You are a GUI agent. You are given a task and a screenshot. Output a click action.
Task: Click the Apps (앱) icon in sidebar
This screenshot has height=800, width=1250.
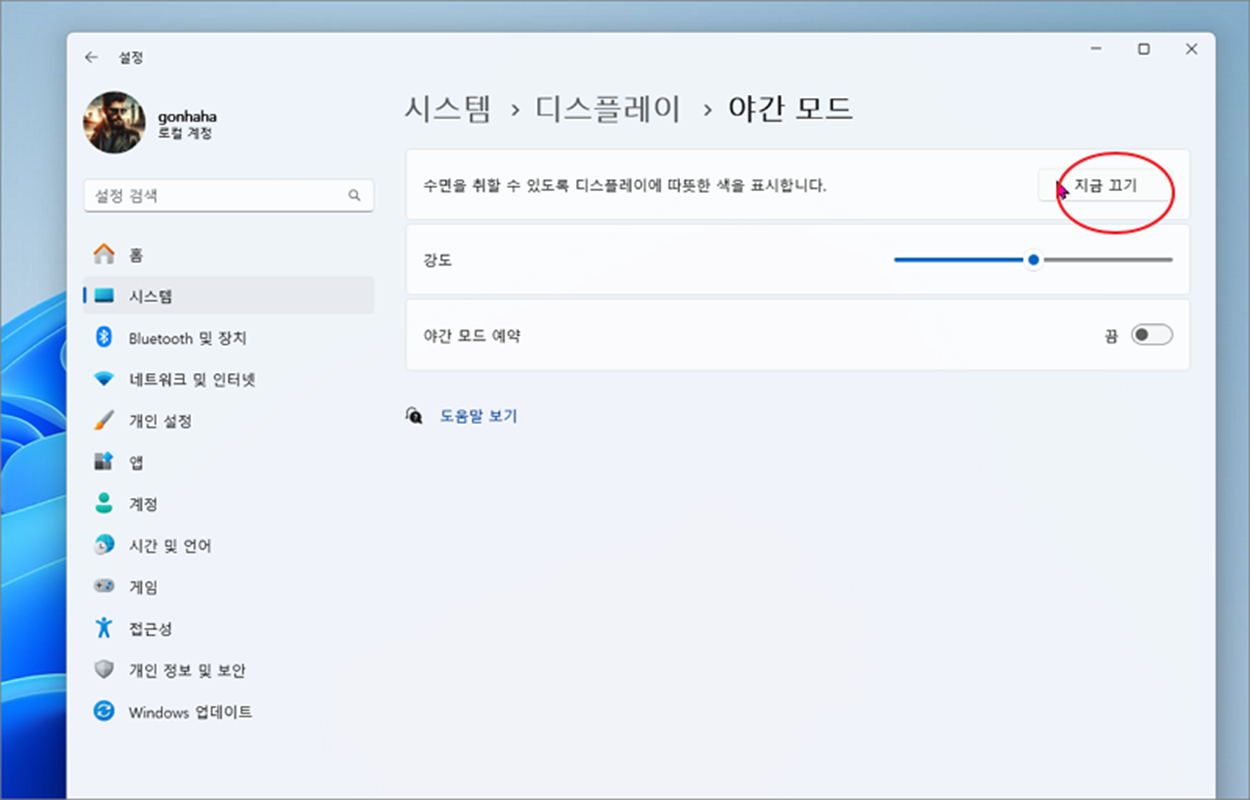[x=104, y=462]
